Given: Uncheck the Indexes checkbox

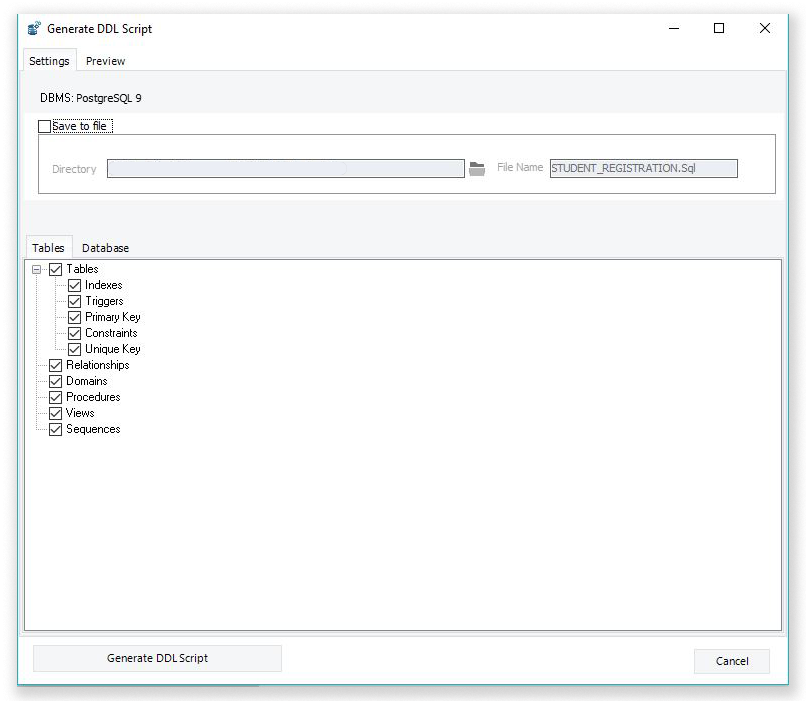Looking at the screenshot, I should 75,285.
